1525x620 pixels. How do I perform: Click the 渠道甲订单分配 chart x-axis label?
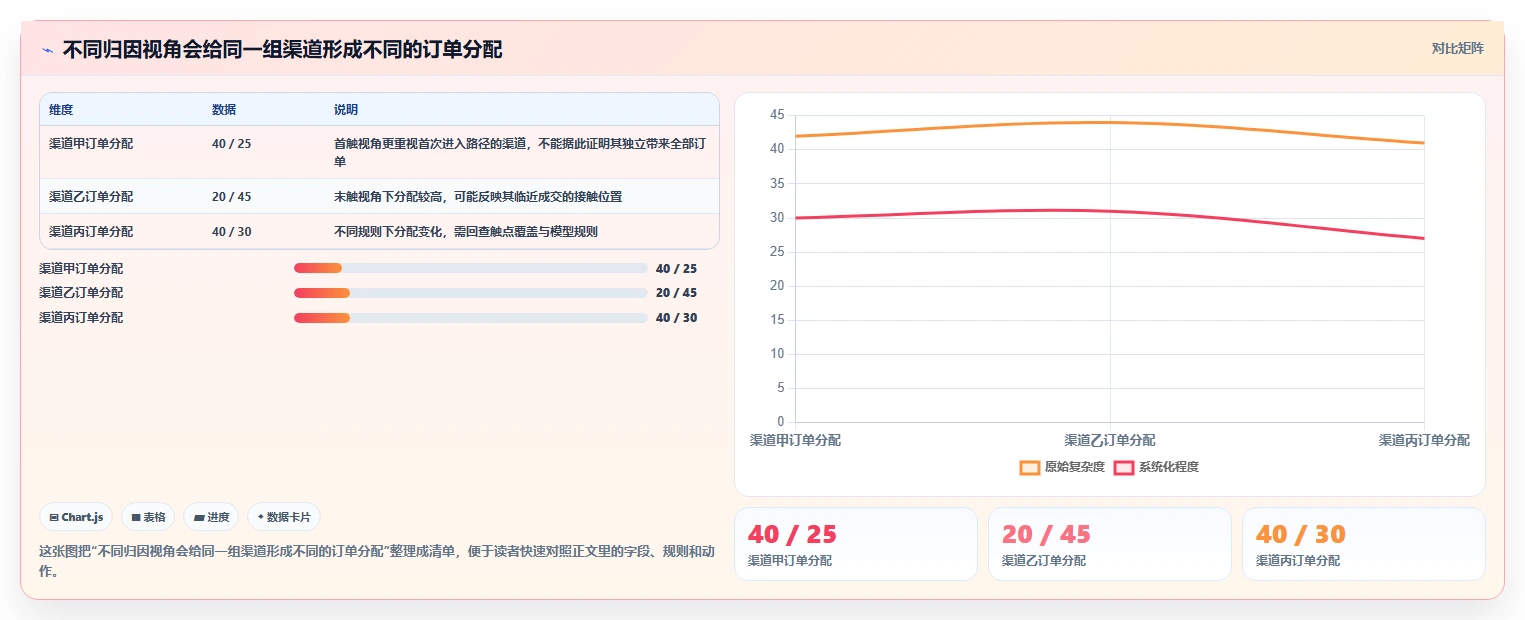point(795,440)
